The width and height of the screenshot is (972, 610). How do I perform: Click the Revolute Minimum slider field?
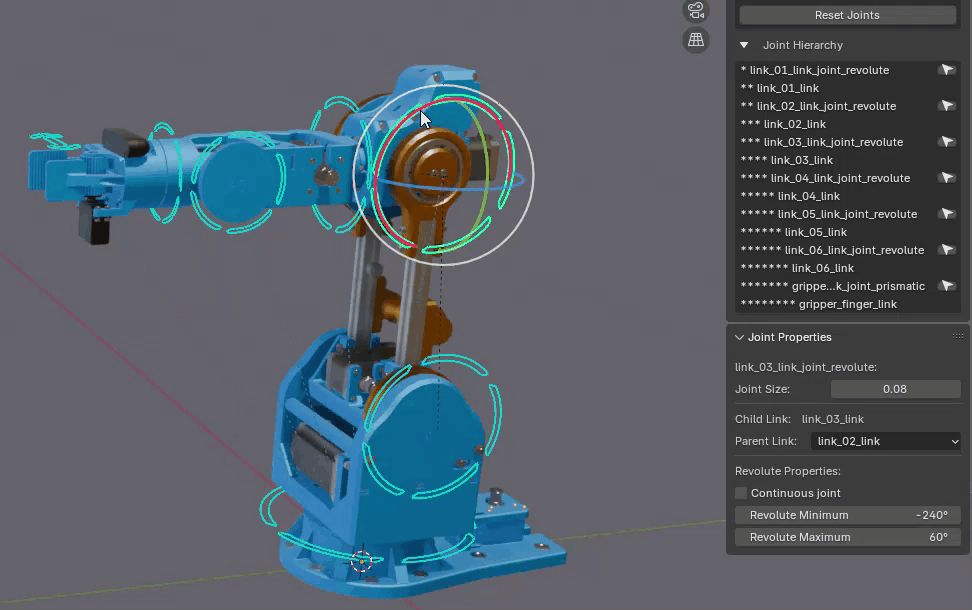pyautogui.click(x=847, y=515)
